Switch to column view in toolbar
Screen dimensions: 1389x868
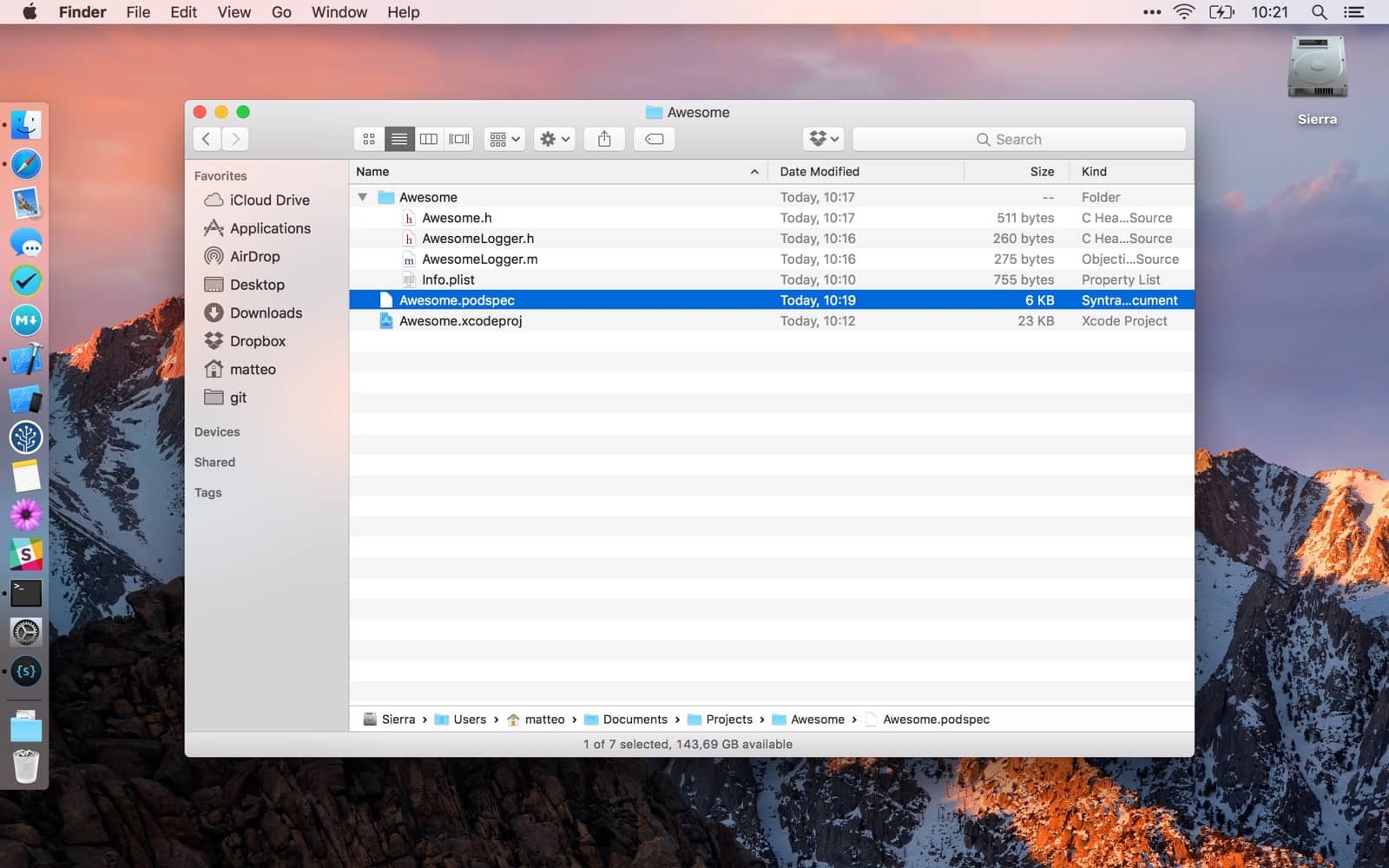pyautogui.click(x=429, y=139)
